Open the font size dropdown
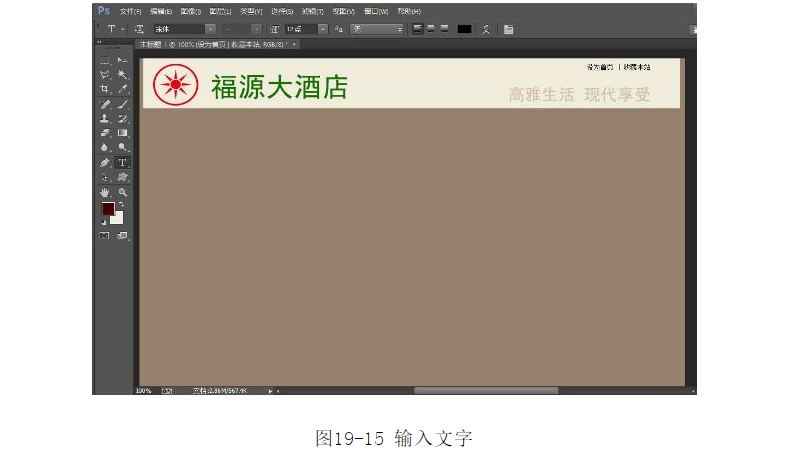Screen dimensions: 796x464 tap(323, 29)
